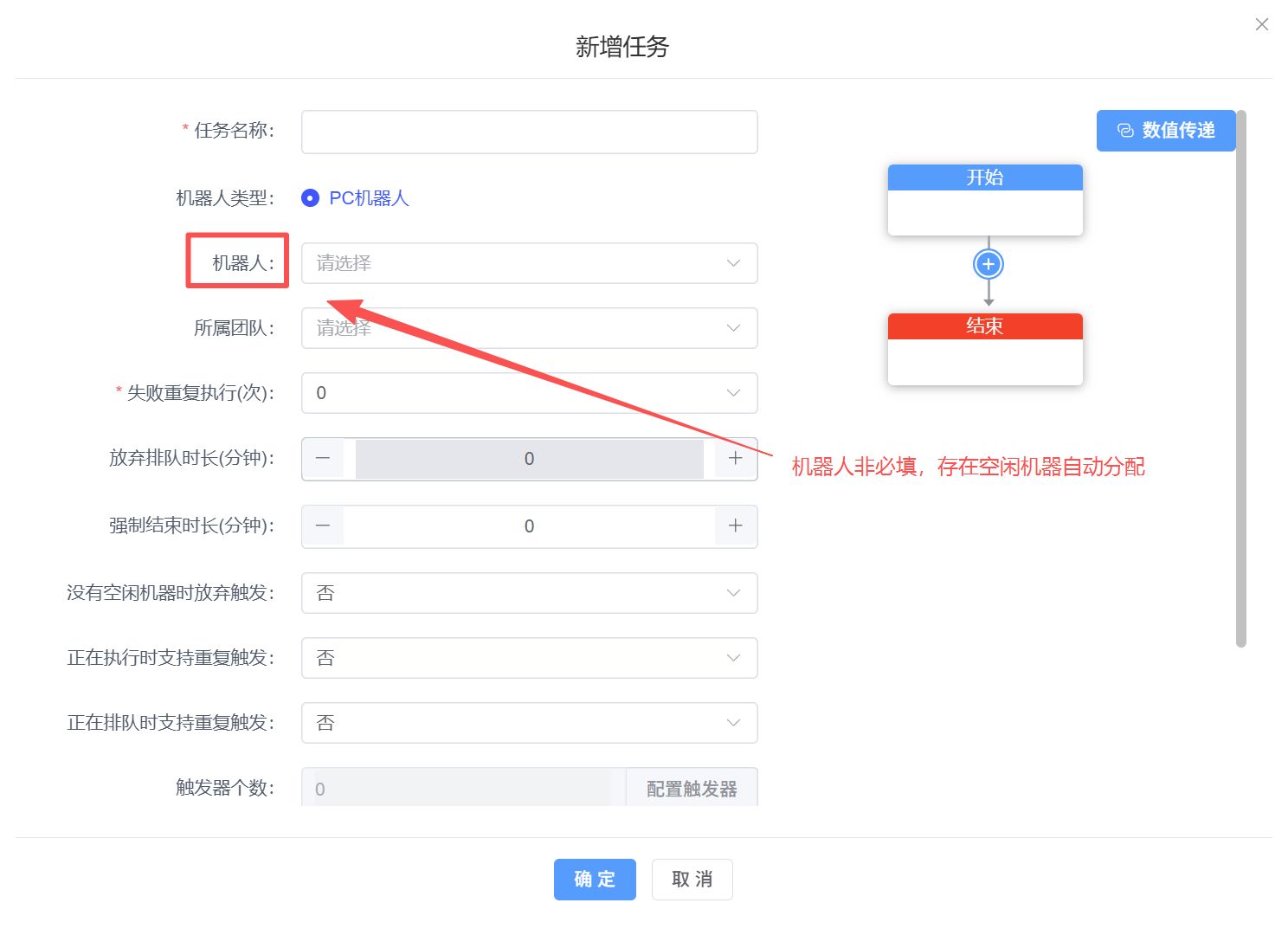The width and height of the screenshot is (1288, 935).
Task: Focus the 任务名称 input field
Action: [x=529, y=132]
